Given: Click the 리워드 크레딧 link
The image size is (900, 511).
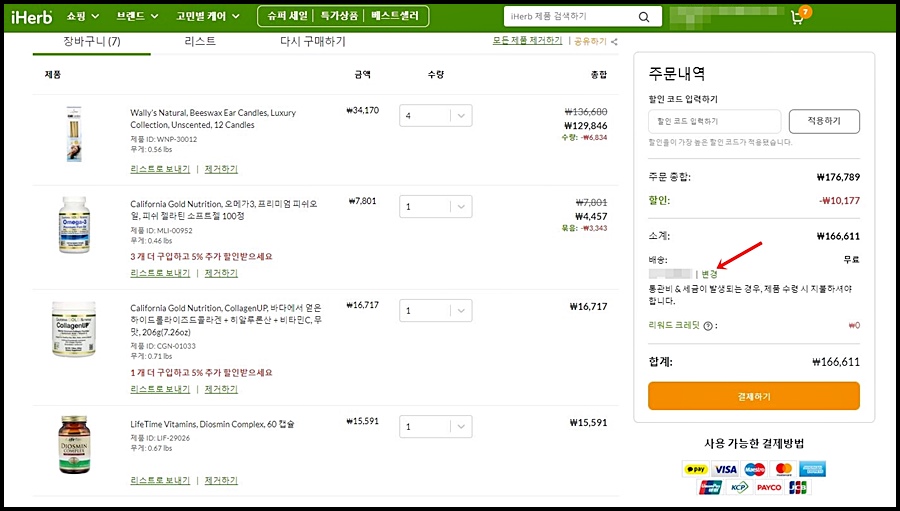Looking at the screenshot, I should [x=674, y=325].
